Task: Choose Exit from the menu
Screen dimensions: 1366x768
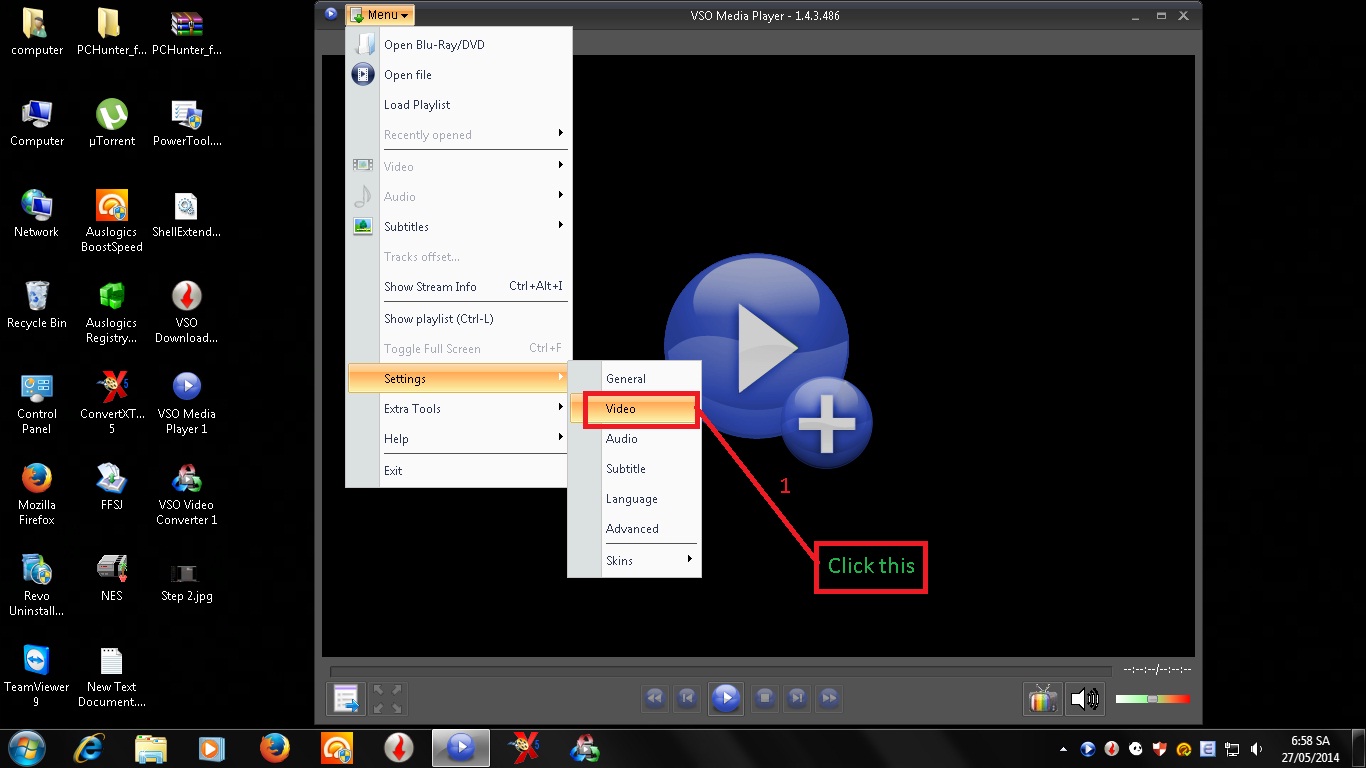Action: [x=459, y=471]
